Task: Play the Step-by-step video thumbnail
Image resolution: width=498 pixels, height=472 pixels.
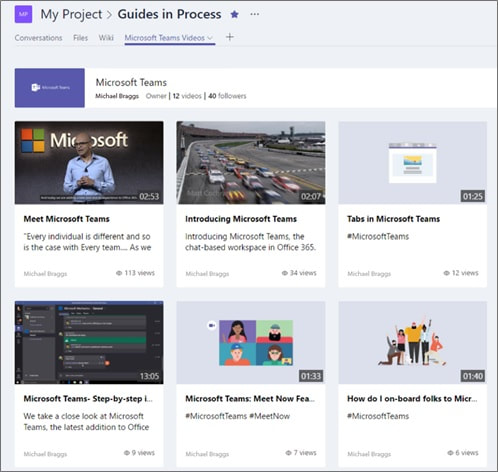Action: (89, 343)
